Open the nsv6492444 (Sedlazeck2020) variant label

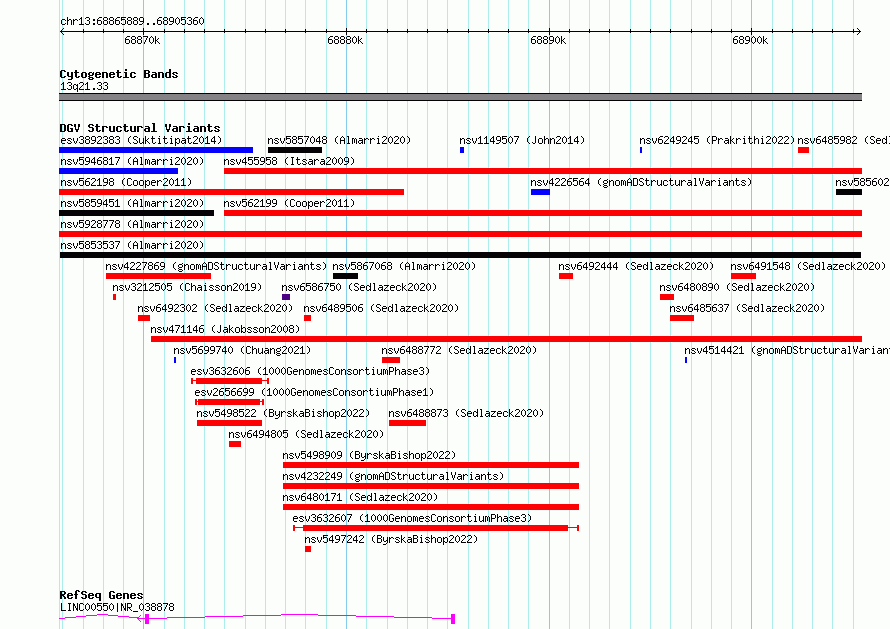pyautogui.click(x=636, y=266)
